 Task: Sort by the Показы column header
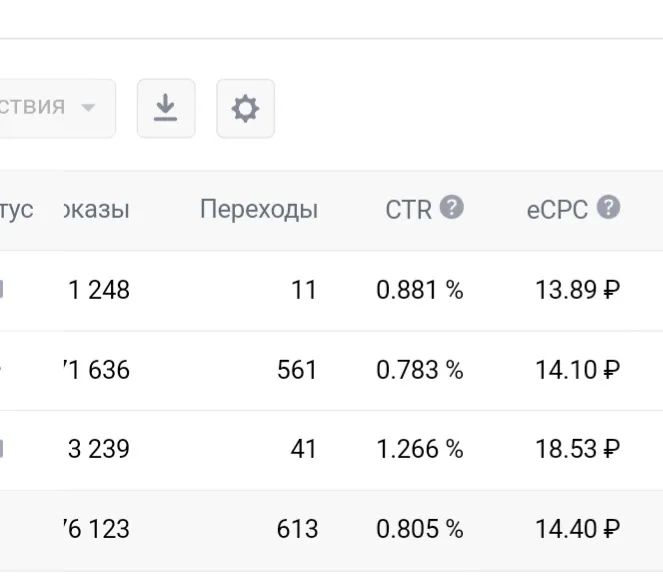coord(96,209)
